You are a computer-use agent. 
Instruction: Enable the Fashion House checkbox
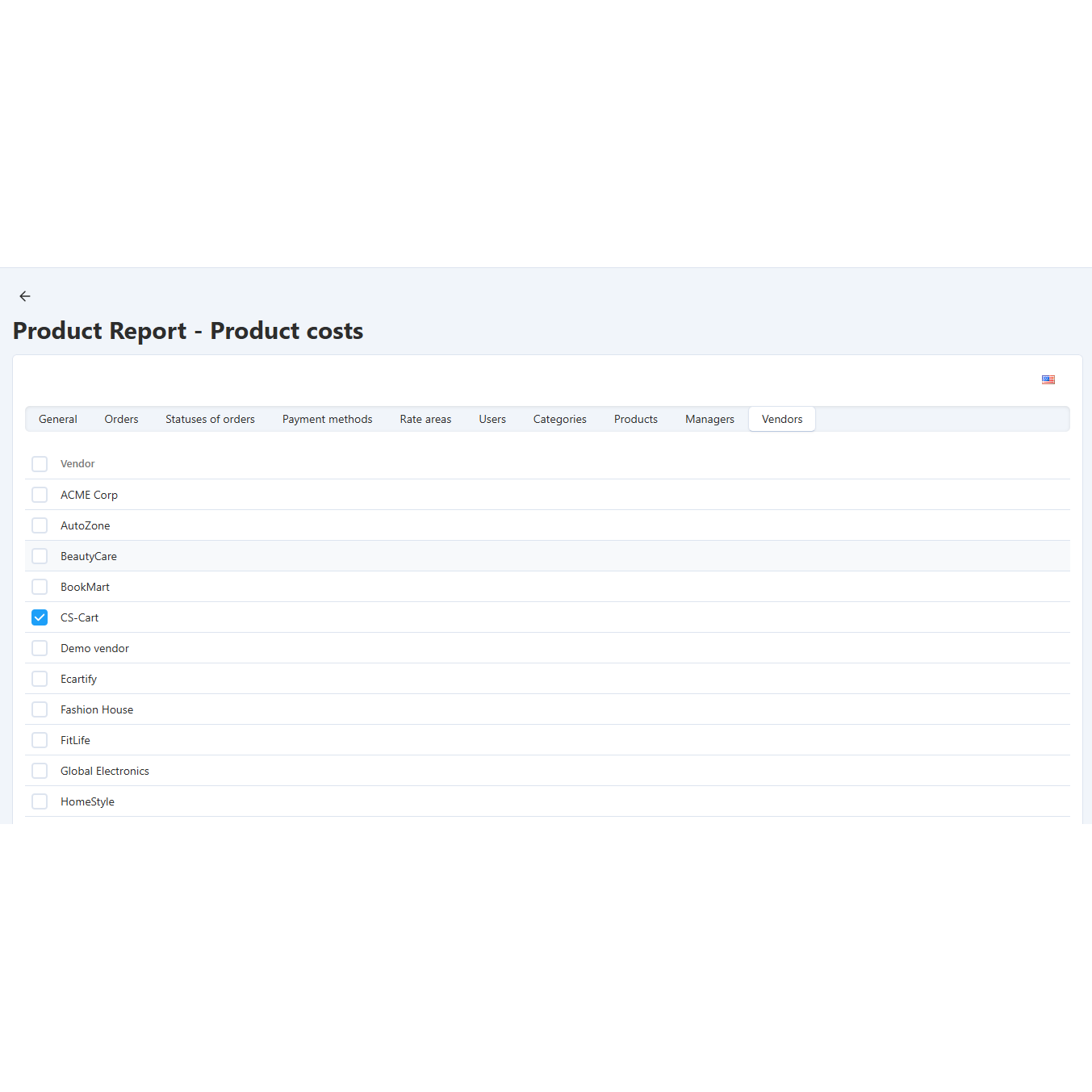point(40,709)
